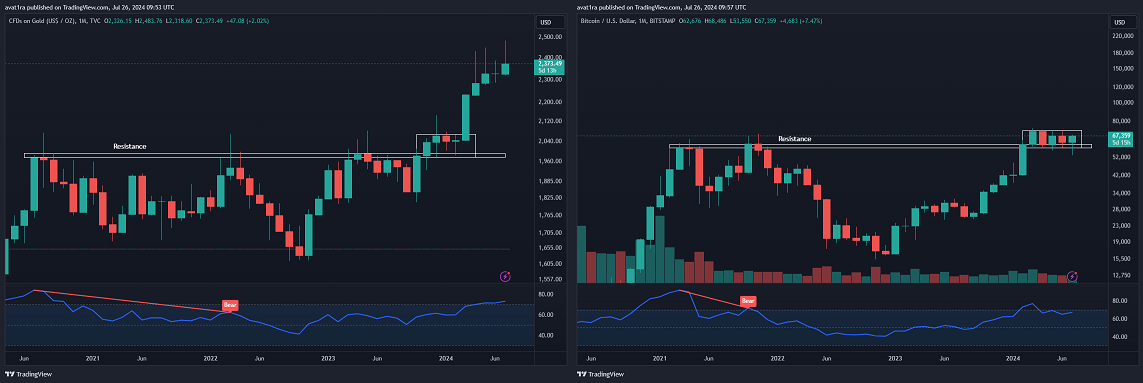Image resolution: width=1143 pixels, height=383 pixels.
Task: Click the 42,000 price axis label
Action: [1121, 175]
